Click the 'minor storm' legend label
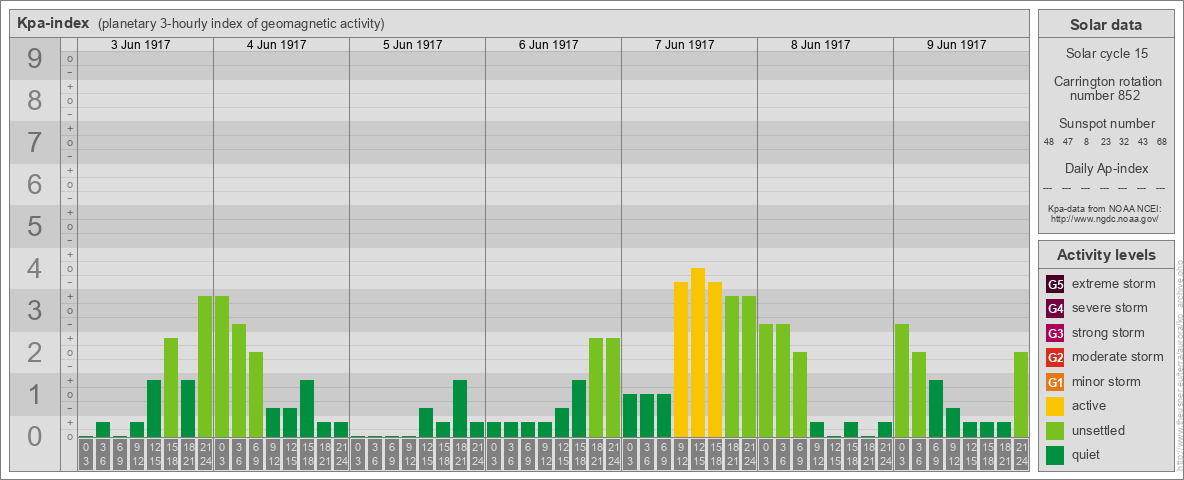1184x480 pixels. (1106, 381)
